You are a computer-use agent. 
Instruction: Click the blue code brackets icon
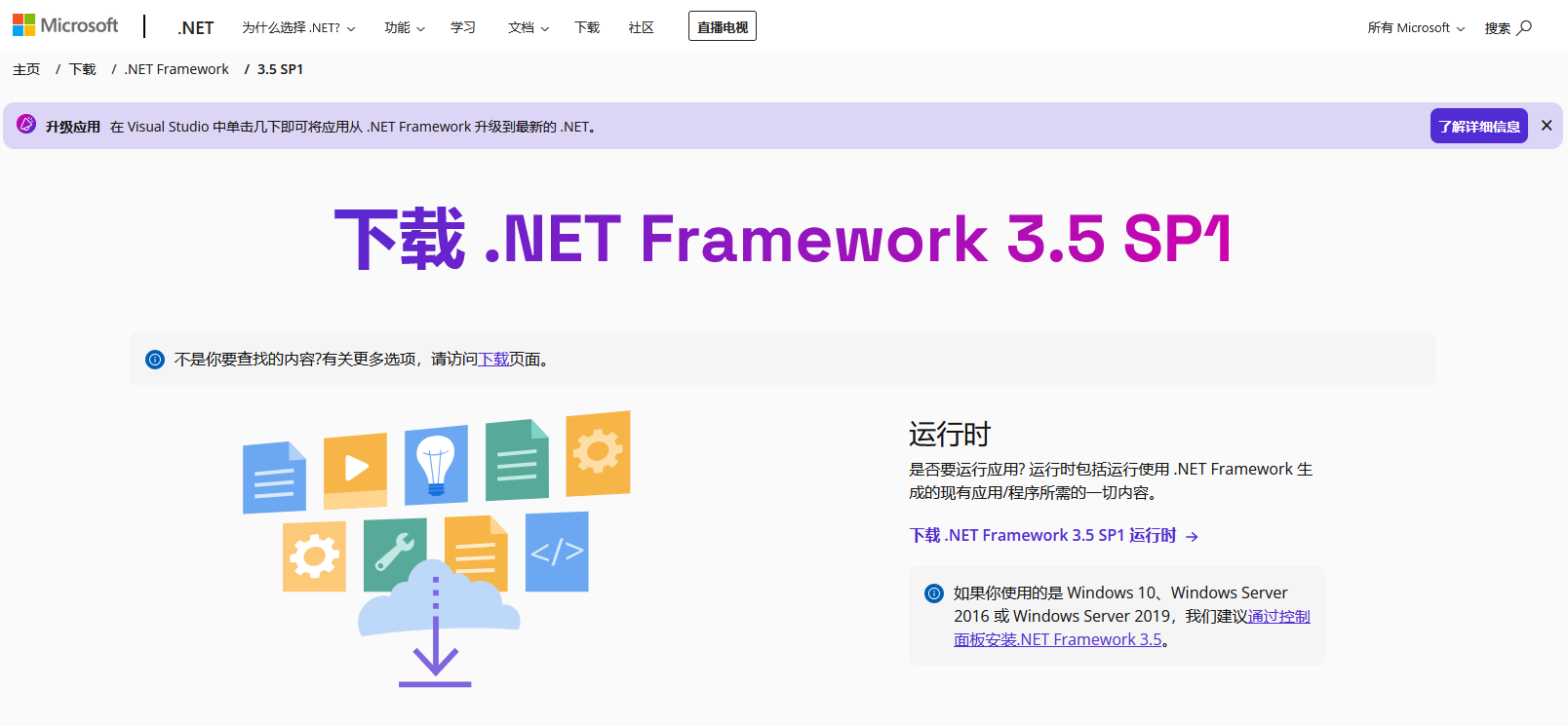557,552
